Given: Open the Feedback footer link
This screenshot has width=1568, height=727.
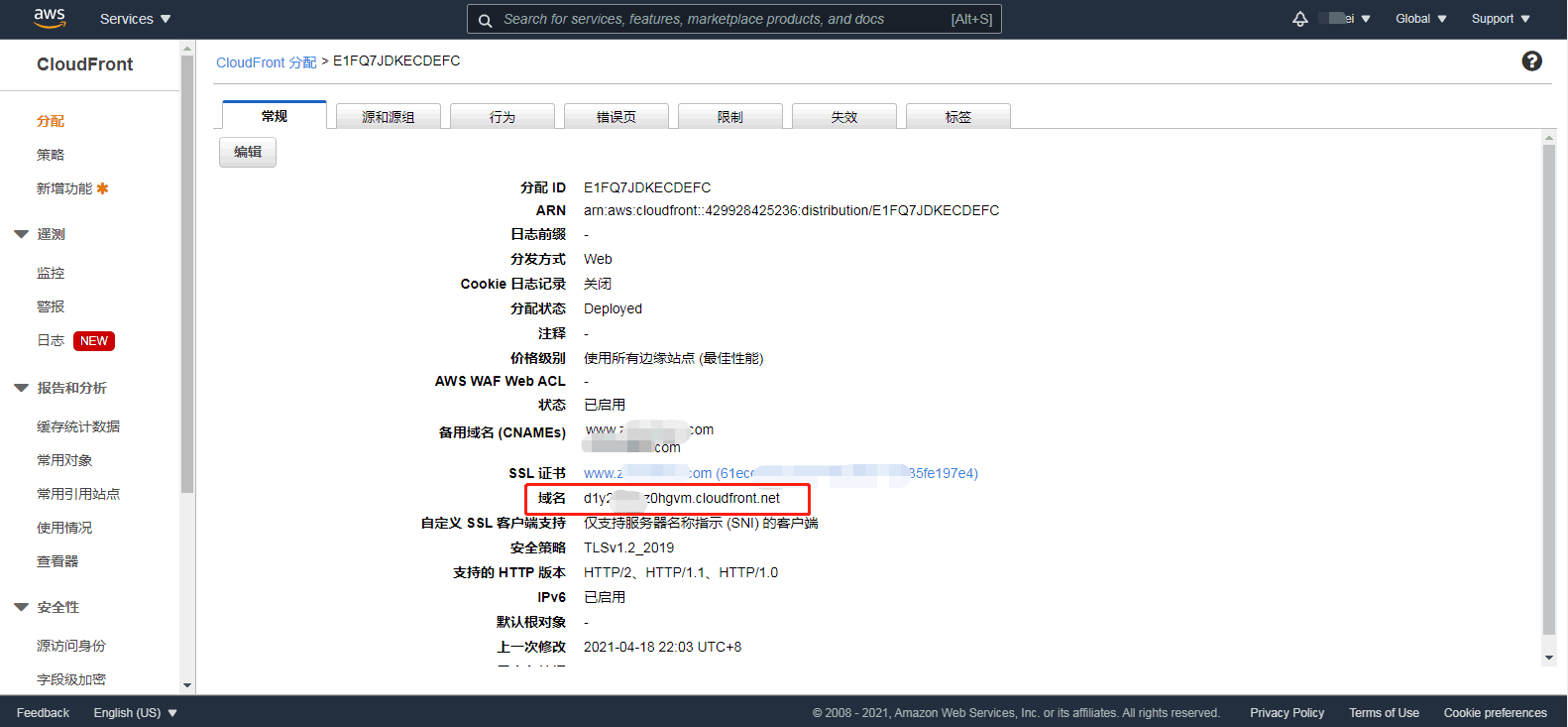Looking at the screenshot, I should pyautogui.click(x=43, y=713).
